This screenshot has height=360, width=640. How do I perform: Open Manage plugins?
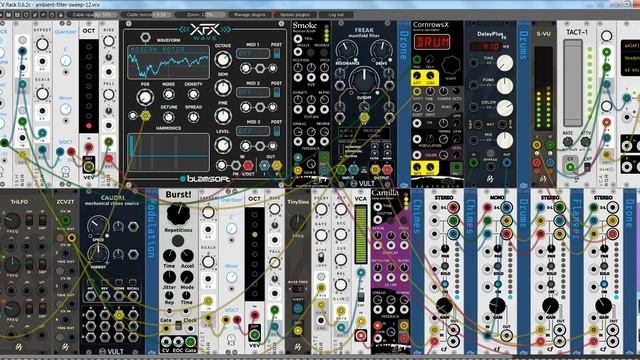click(x=250, y=14)
